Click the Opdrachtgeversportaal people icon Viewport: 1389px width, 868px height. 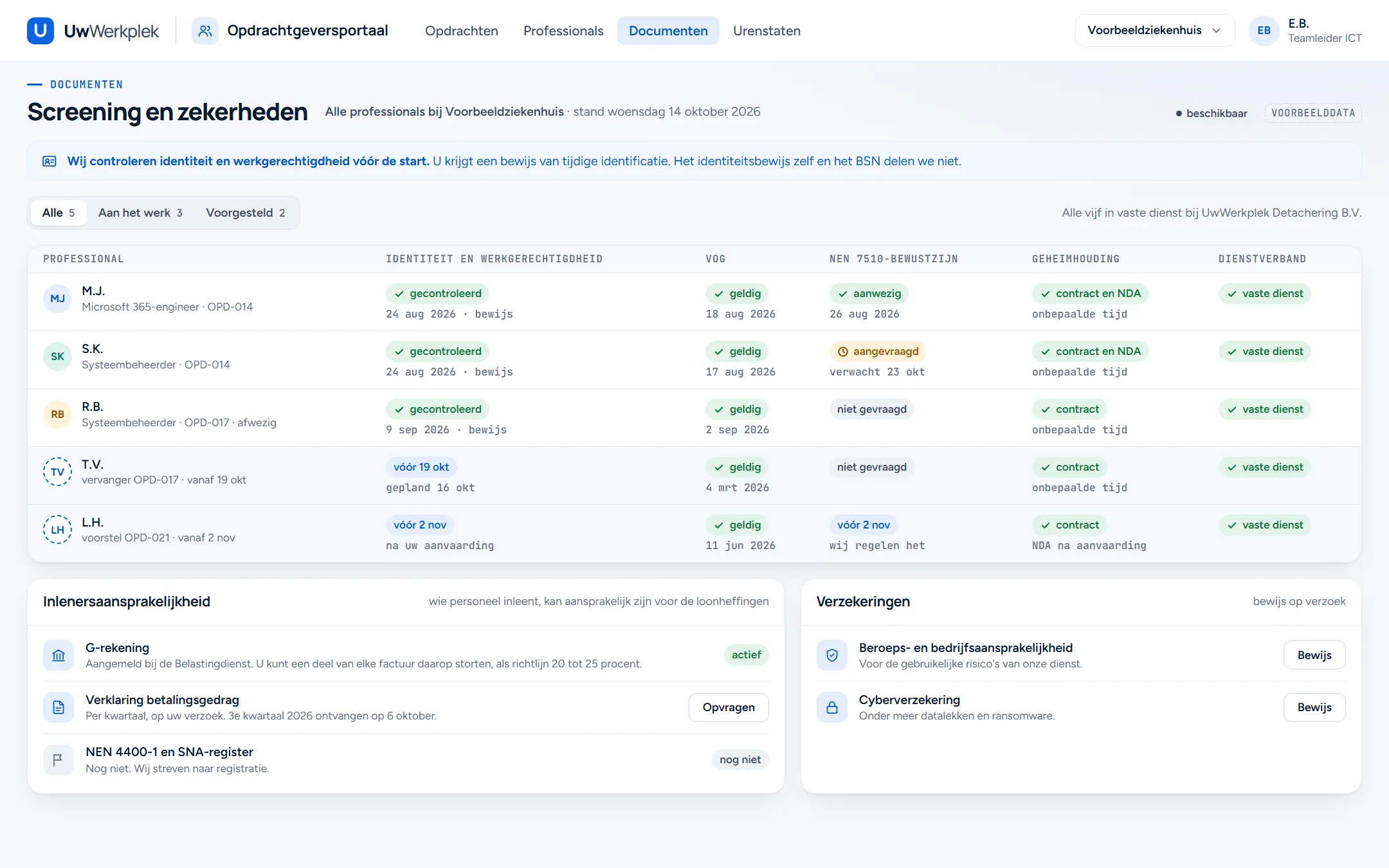tap(205, 31)
